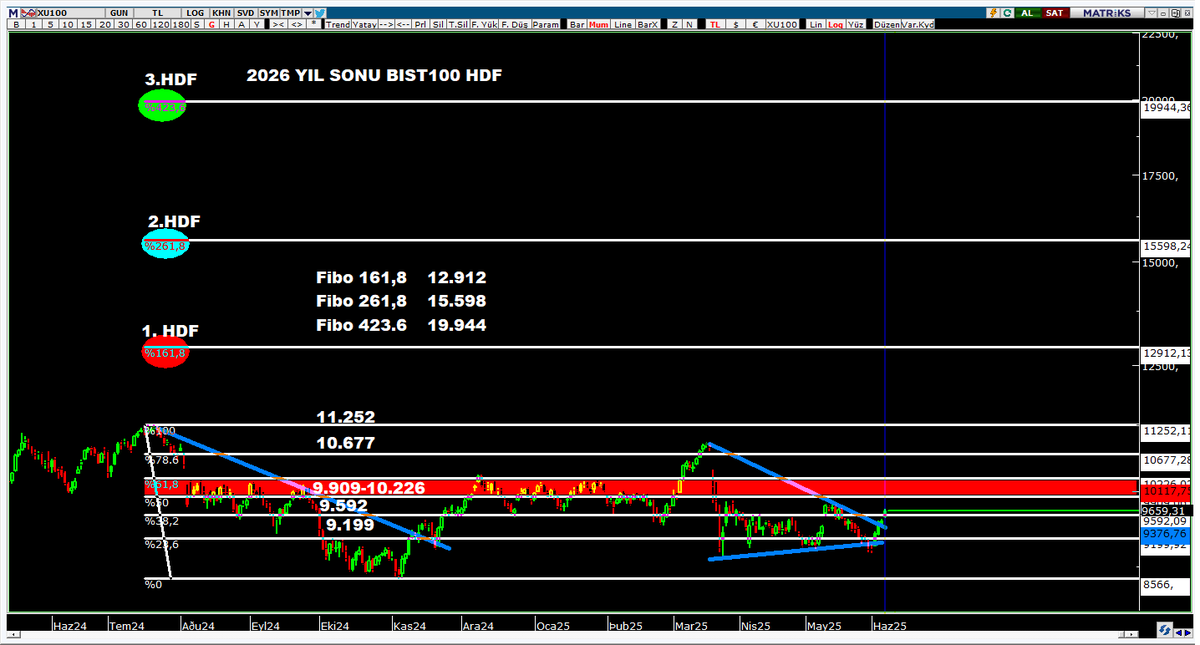Click the <> expand chart button
The width and height of the screenshot is (1200, 645).
(296, 24)
